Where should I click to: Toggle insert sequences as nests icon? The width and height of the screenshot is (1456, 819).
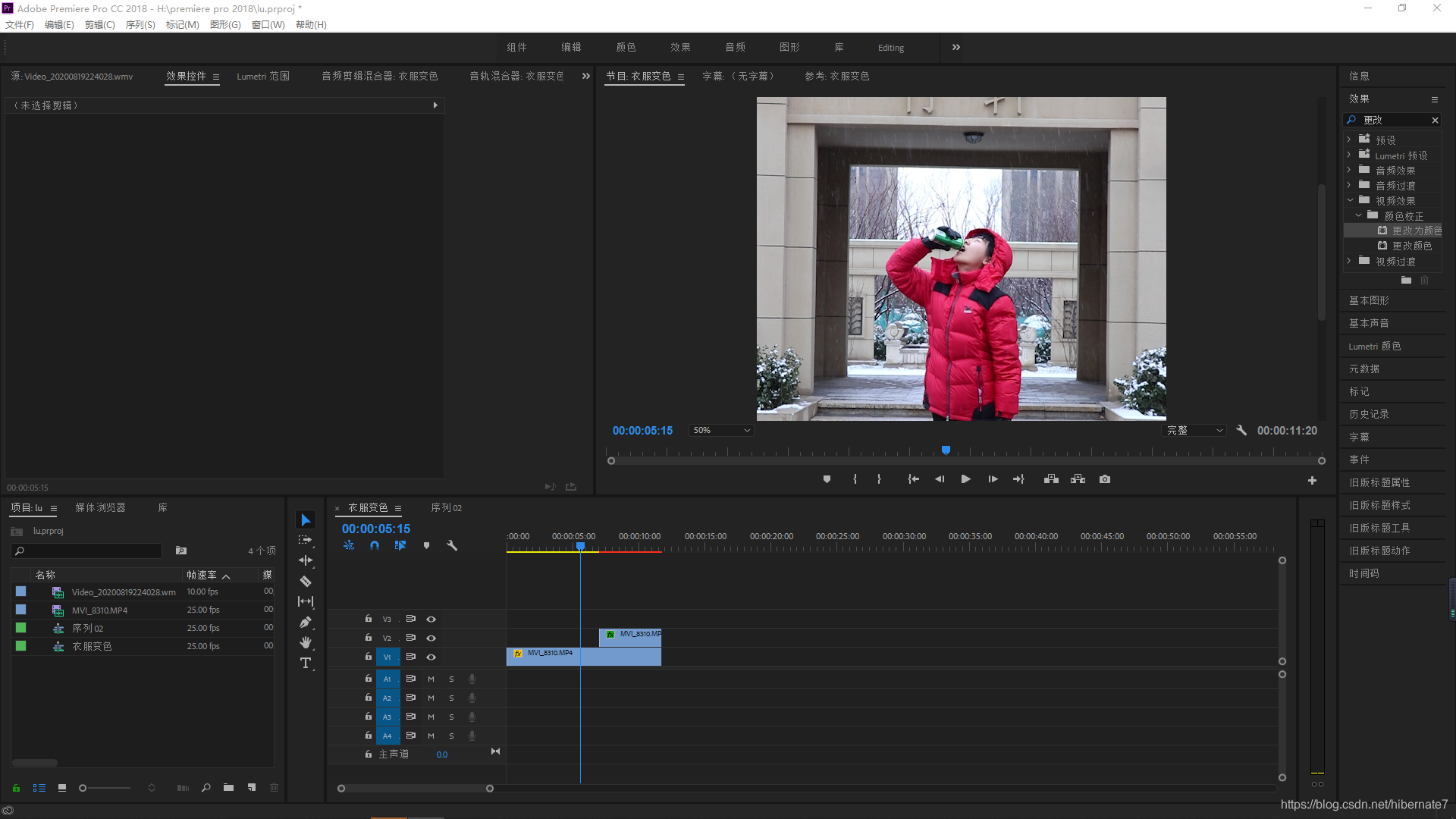coord(349,545)
